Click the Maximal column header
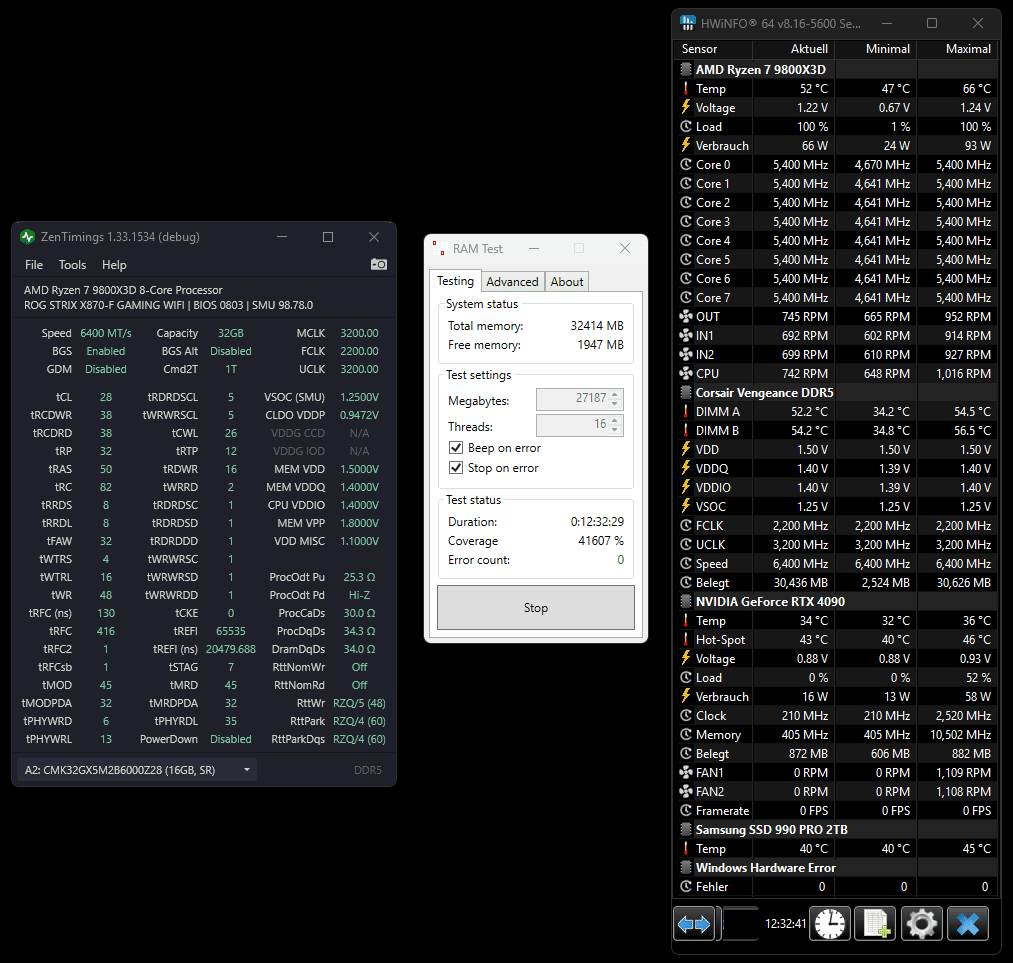 coord(958,49)
